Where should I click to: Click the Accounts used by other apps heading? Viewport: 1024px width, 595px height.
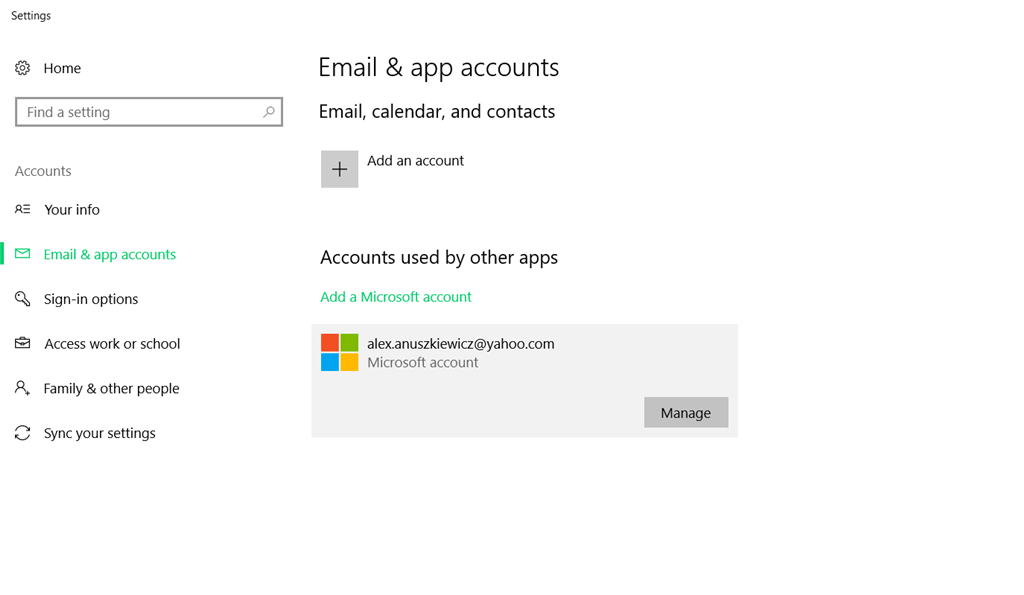439,257
